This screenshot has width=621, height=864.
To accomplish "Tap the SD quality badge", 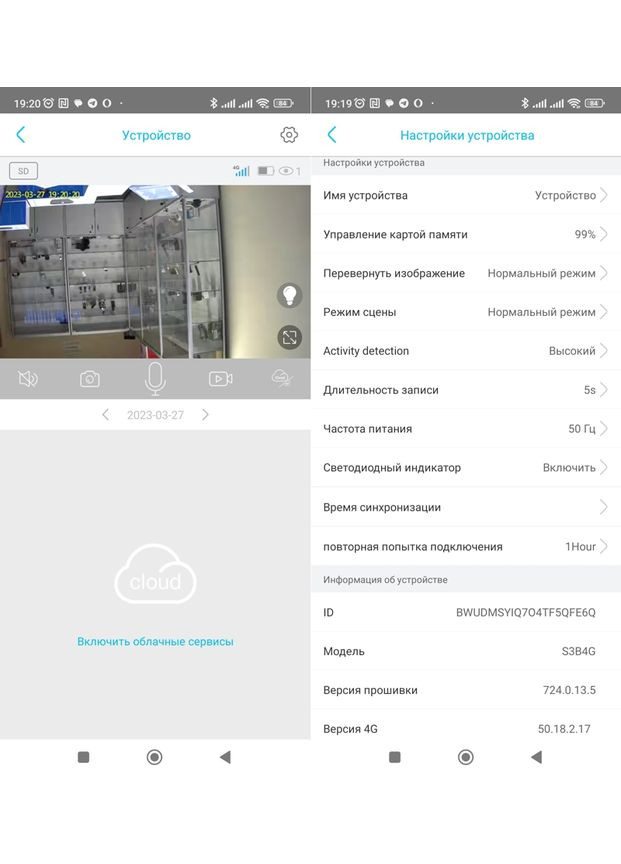I will point(23,171).
